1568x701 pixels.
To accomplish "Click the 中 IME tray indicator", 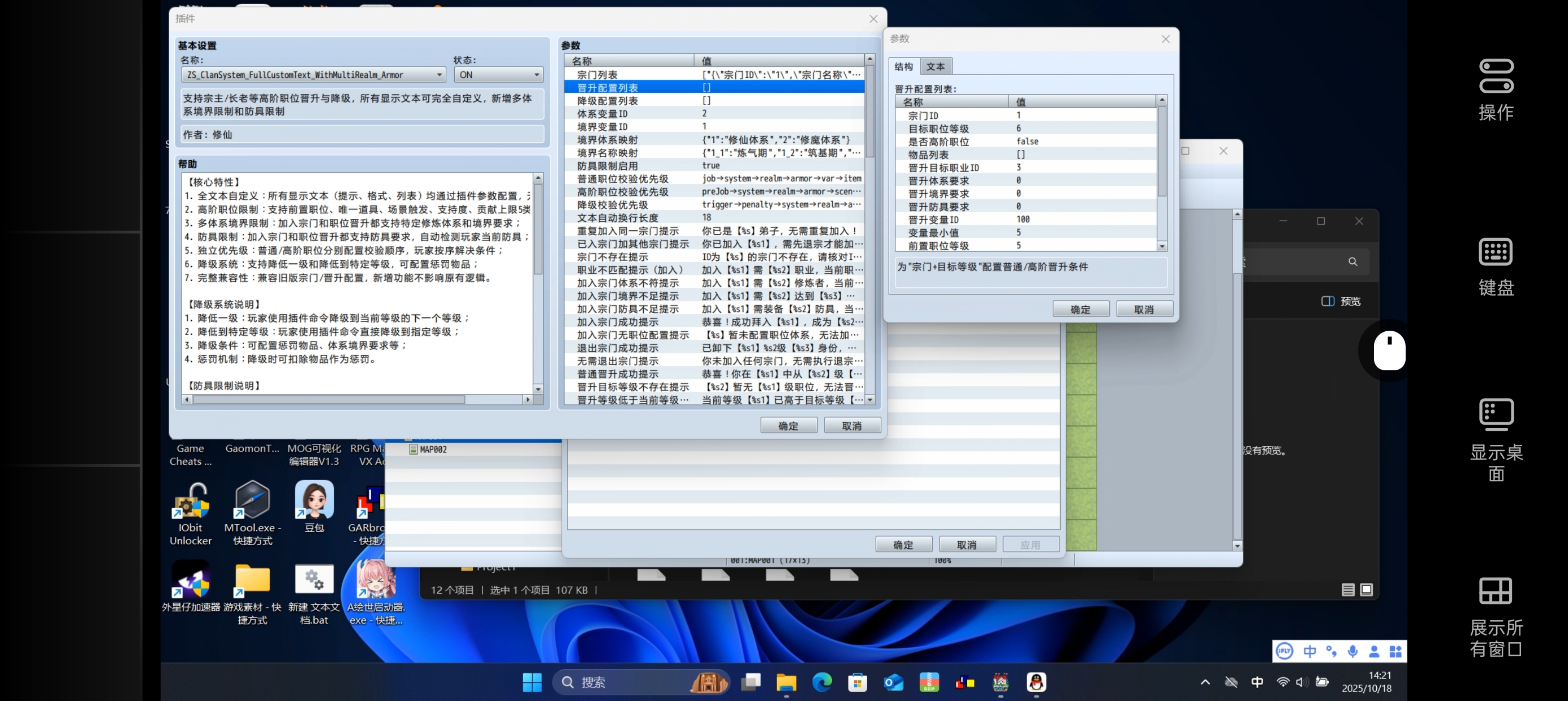I will [1256, 682].
